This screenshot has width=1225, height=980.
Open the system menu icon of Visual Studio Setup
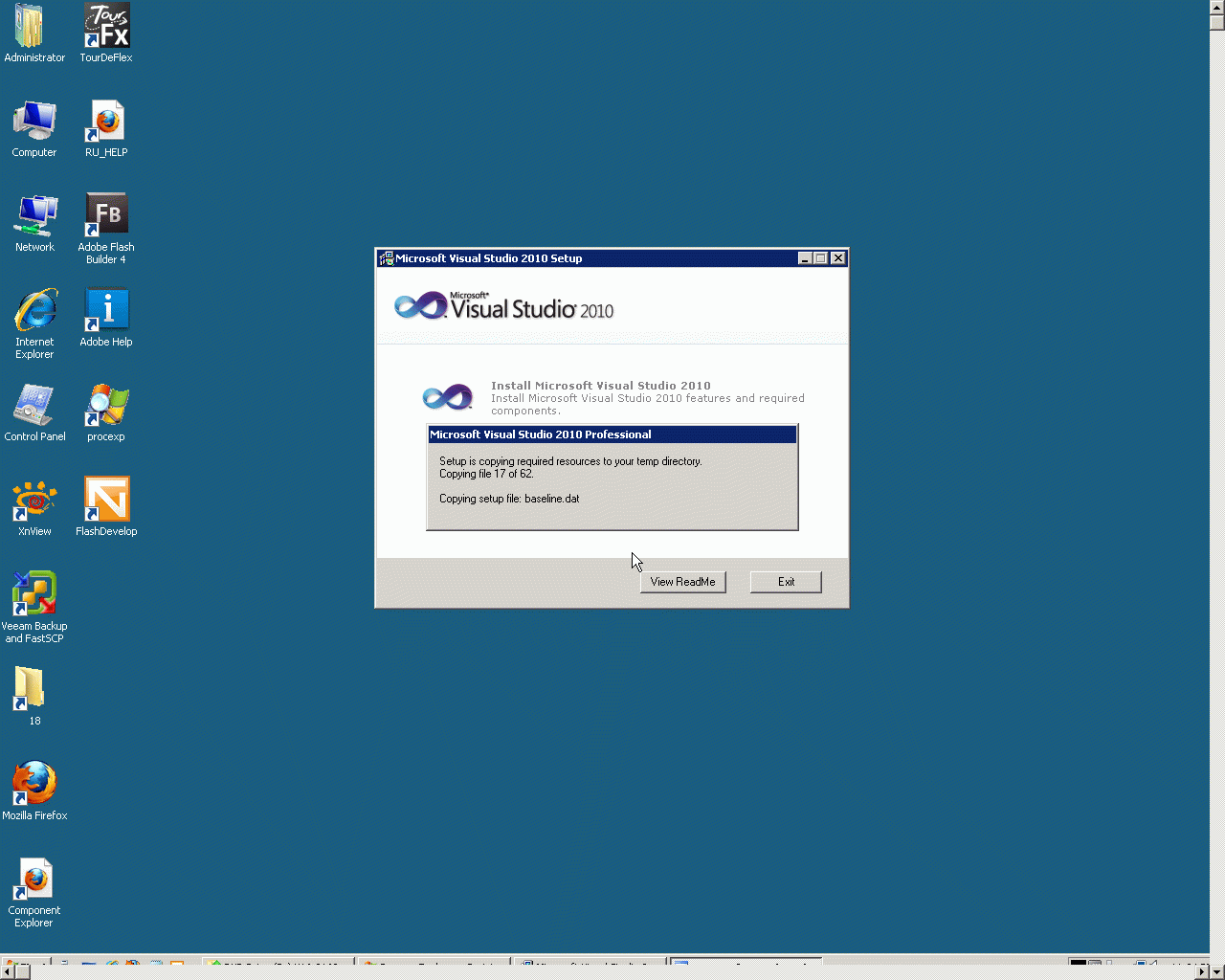click(x=386, y=258)
